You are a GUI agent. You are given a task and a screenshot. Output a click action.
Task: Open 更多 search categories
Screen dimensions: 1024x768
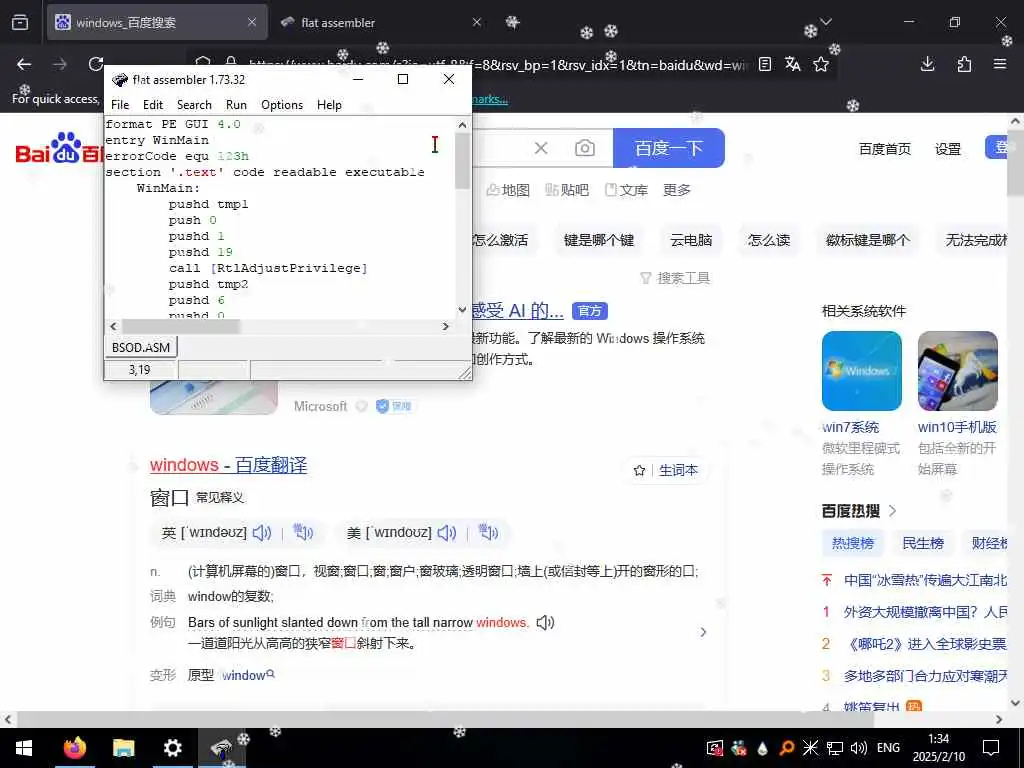(677, 190)
